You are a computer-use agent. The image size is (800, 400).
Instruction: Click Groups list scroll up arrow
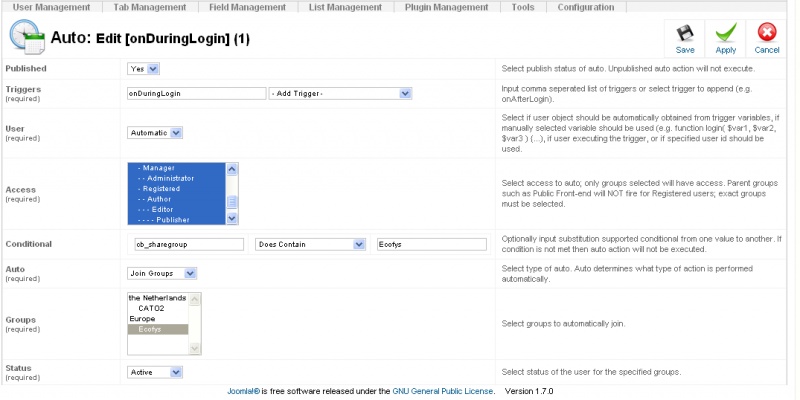pos(194,299)
